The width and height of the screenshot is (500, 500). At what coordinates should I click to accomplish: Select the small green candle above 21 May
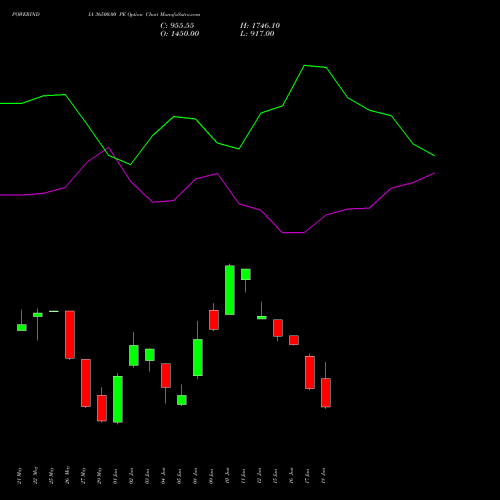pyautogui.click(x=22, y=327)
